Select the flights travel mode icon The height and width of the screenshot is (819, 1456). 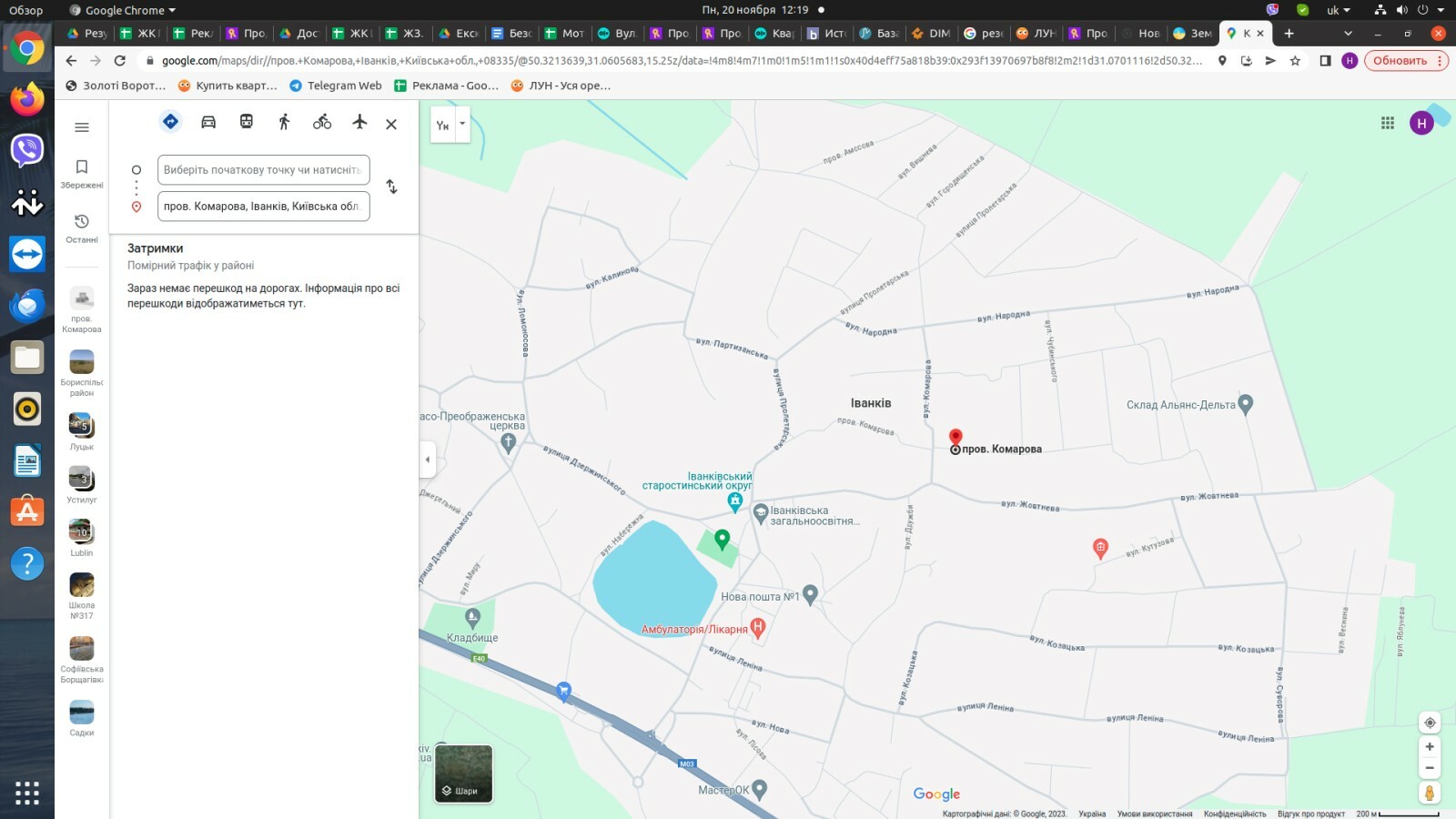pos(359,123)
